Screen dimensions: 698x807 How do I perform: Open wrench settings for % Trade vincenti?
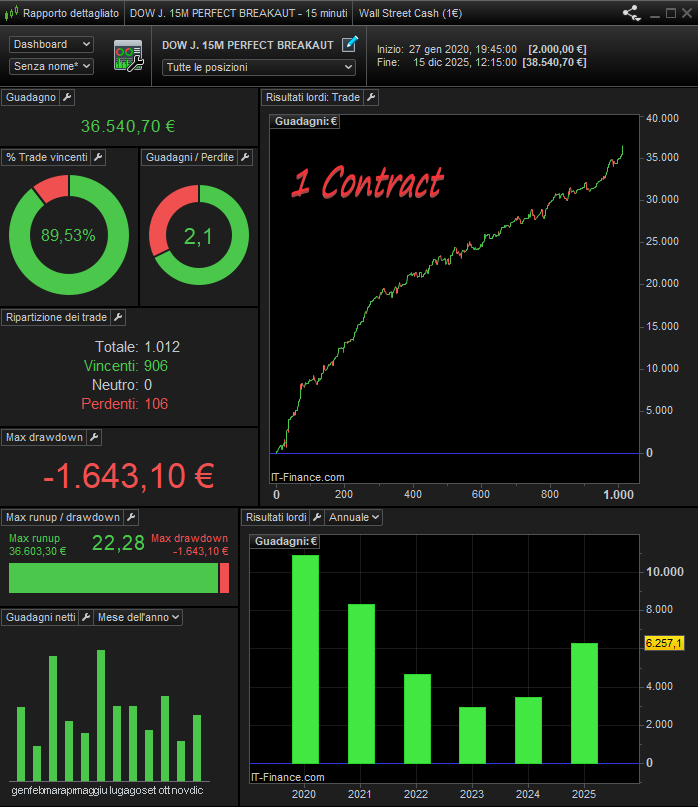click(x=97, y=157)
